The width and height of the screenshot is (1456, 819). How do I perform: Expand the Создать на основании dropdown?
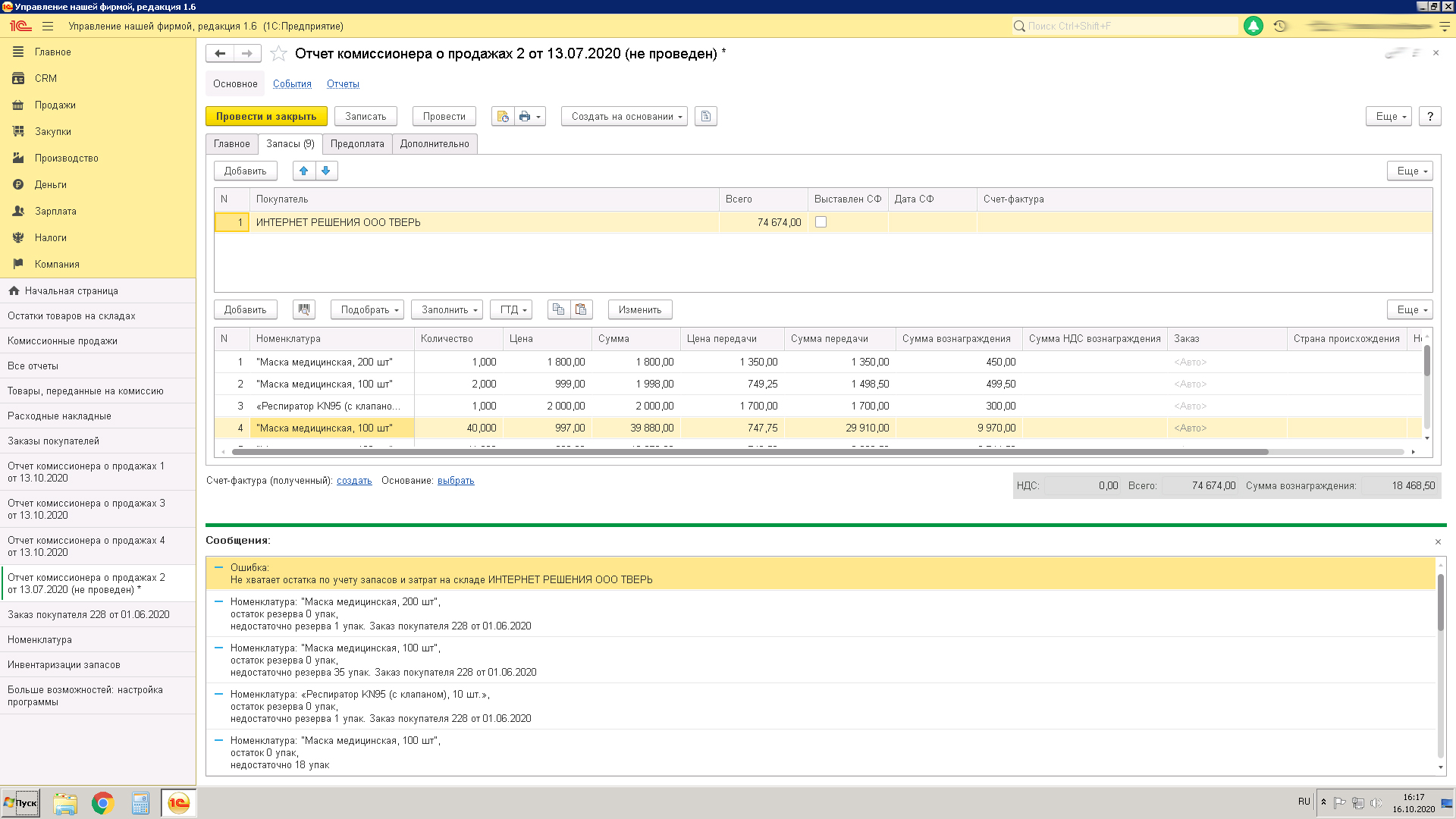624,116
